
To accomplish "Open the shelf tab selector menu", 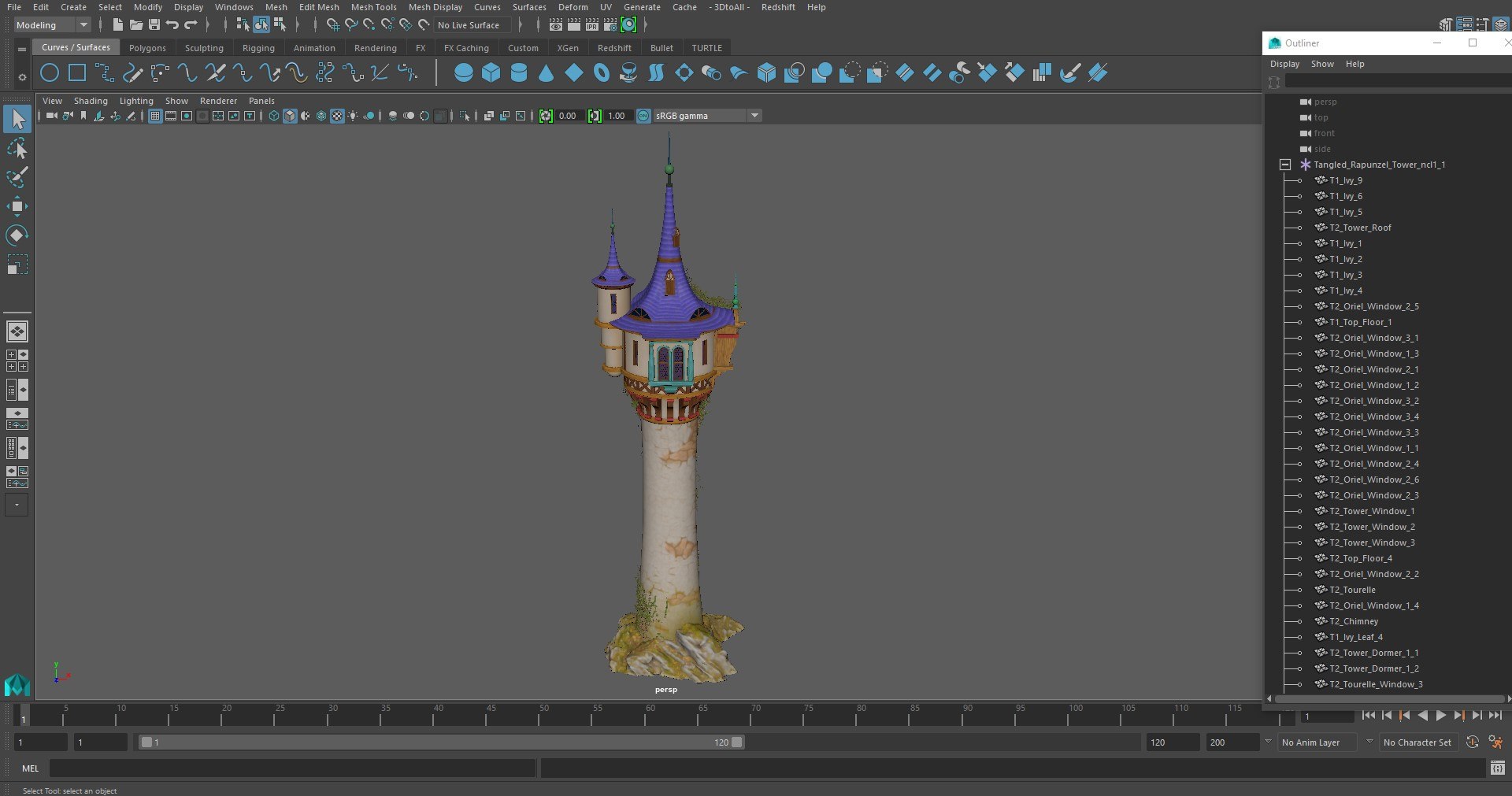I will [22, 49].
